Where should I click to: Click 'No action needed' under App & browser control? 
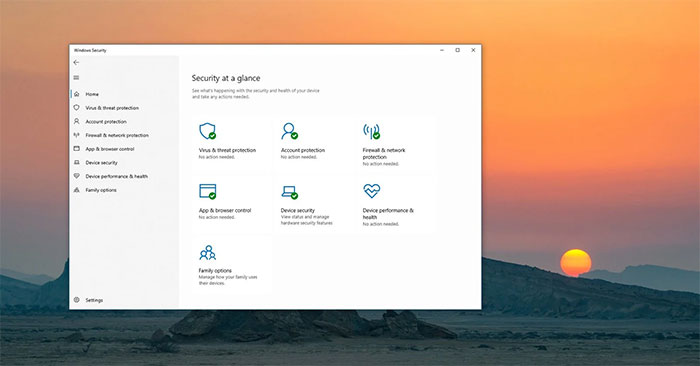pos(217,217)
